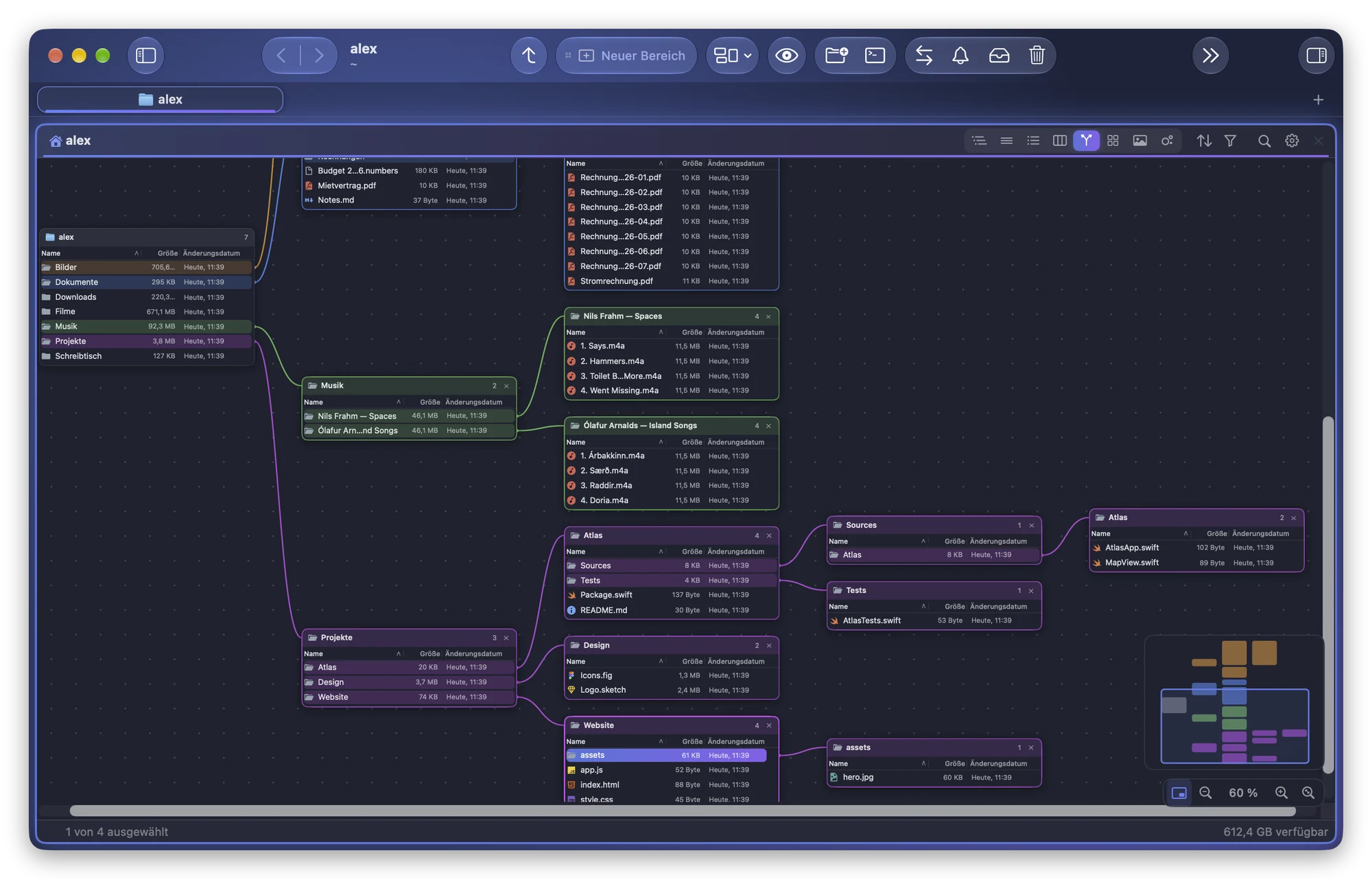Open the Projekte folder in alex node

[x=146, y=341]
